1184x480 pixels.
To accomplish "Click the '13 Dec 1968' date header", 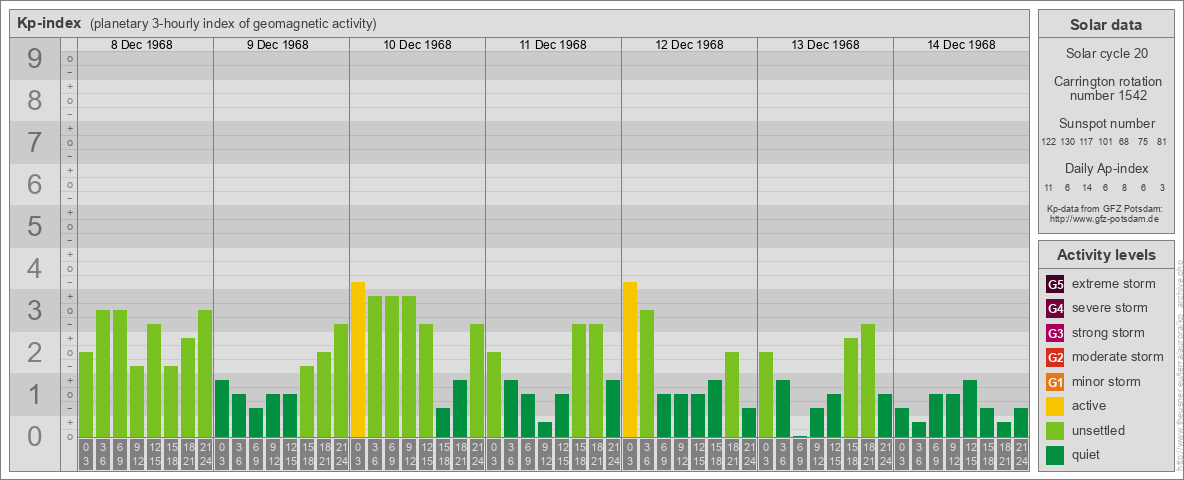I will 825,45.
